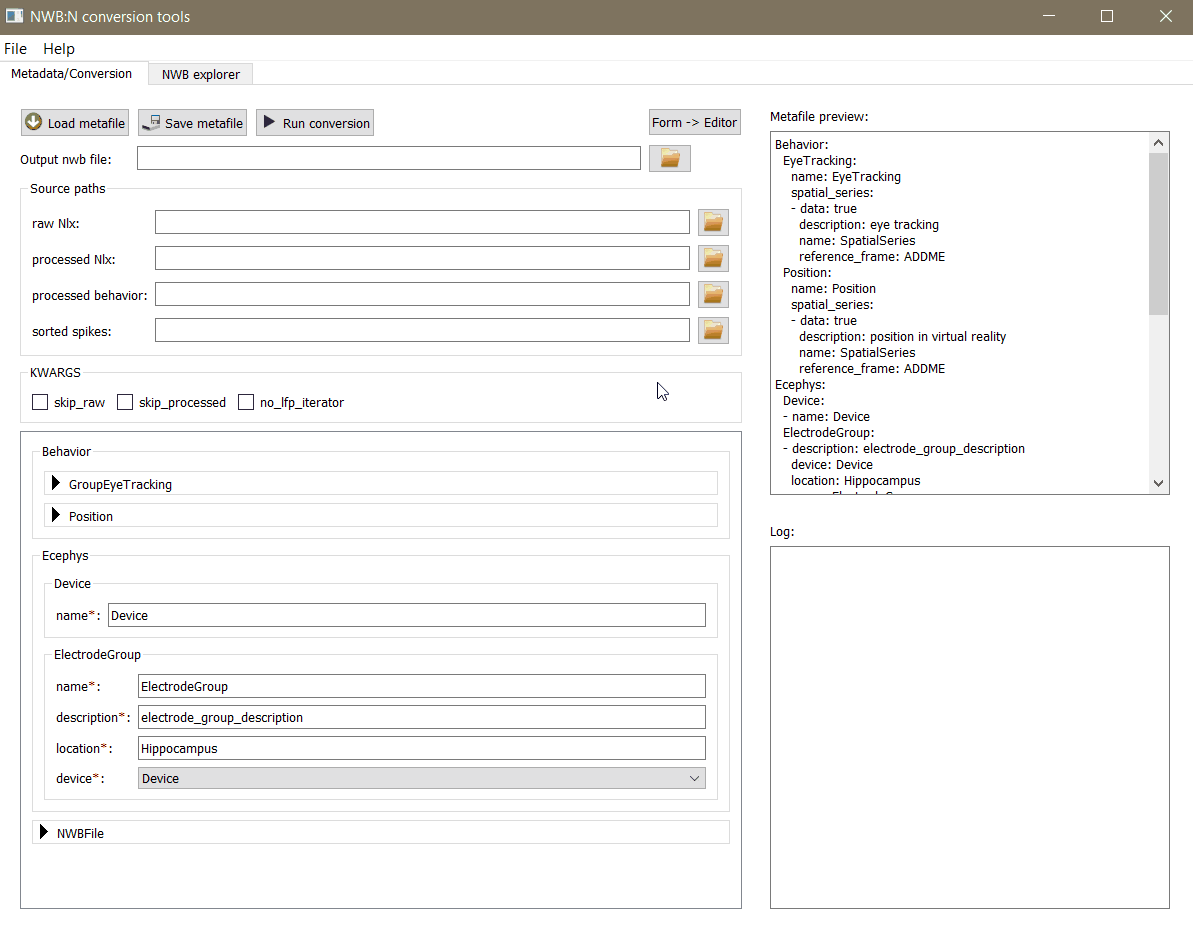Image resolution: width=1193 pixels, height=931 pixels.
Task: Browse folder for sorted spikes path
Action: (713, 331)
